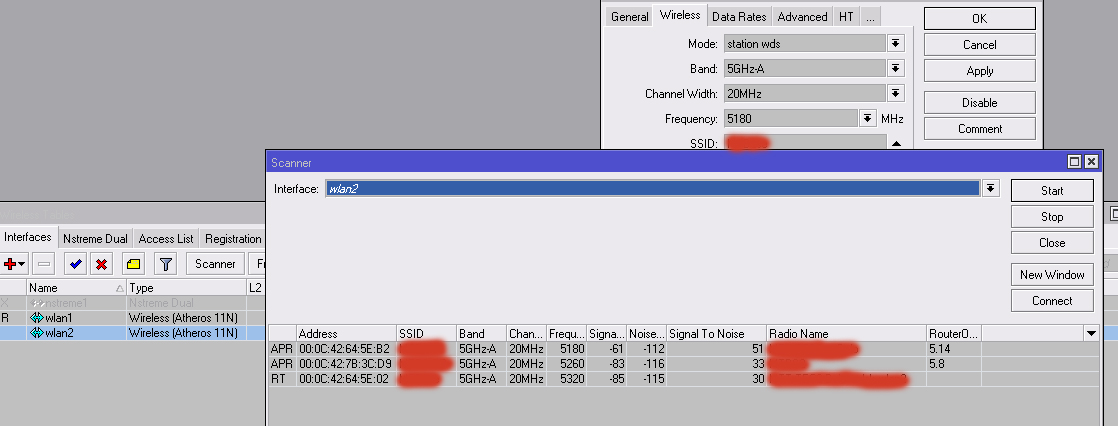Screen dimensions: 1118x426
Task: Click the Disable button
Action: (x=980, y=103)
